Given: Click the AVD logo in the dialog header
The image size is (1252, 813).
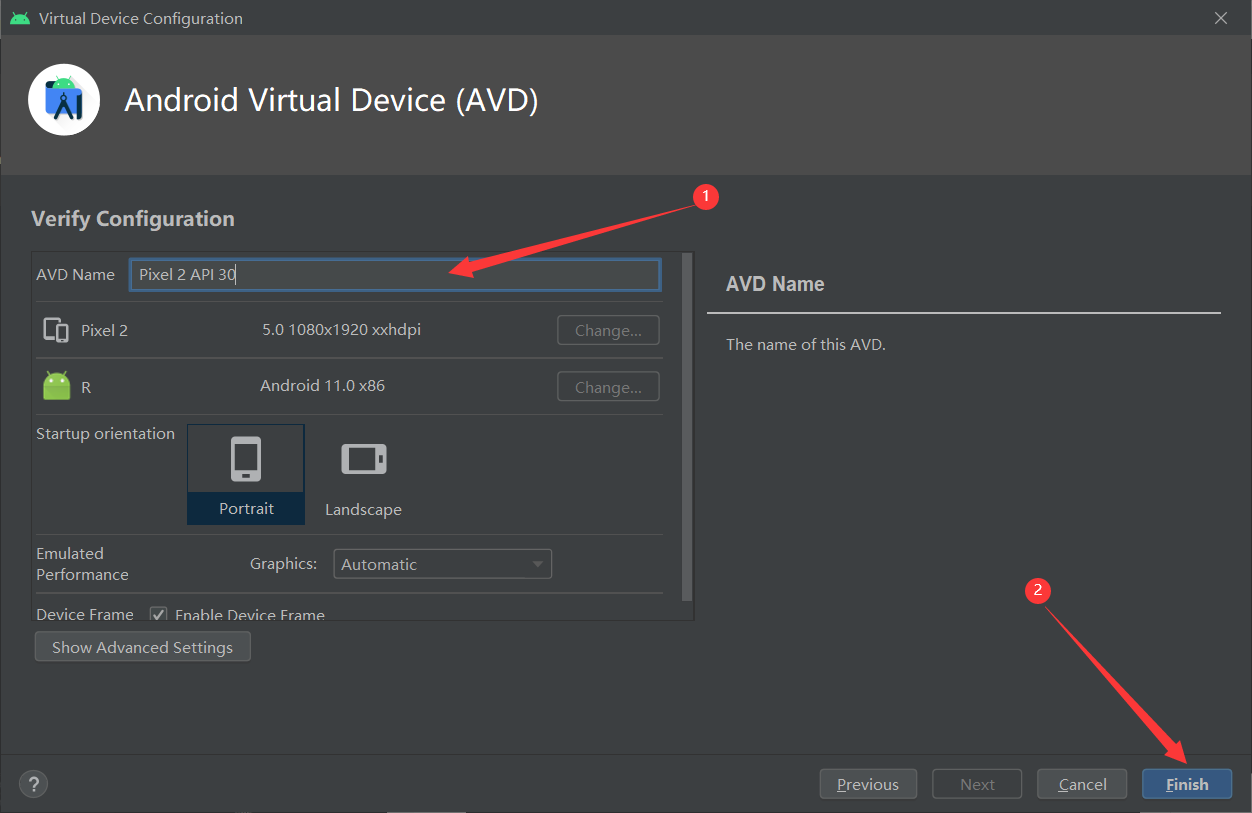Looking at the screenshot, I should 63,99.
